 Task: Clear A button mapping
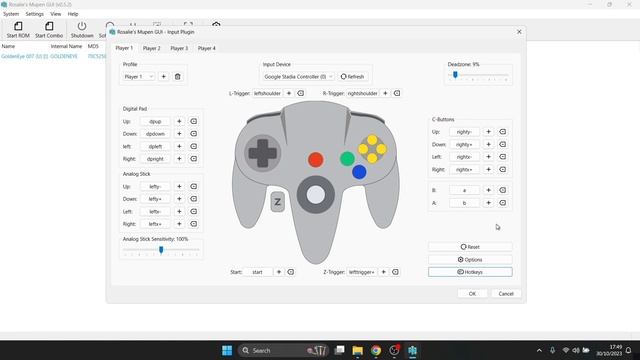click(502, 203)
